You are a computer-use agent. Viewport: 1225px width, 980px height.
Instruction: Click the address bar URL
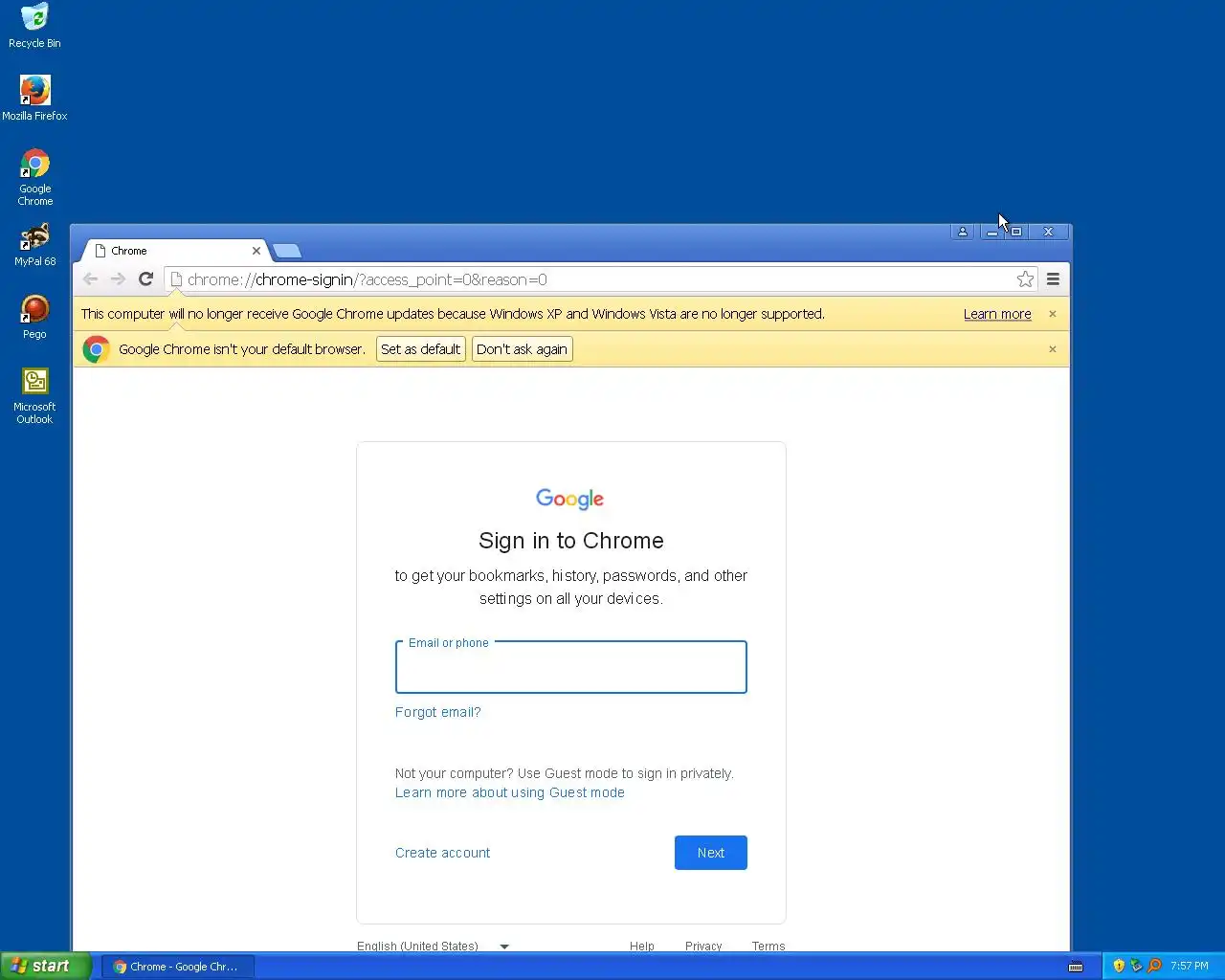(x=367, y=279)
